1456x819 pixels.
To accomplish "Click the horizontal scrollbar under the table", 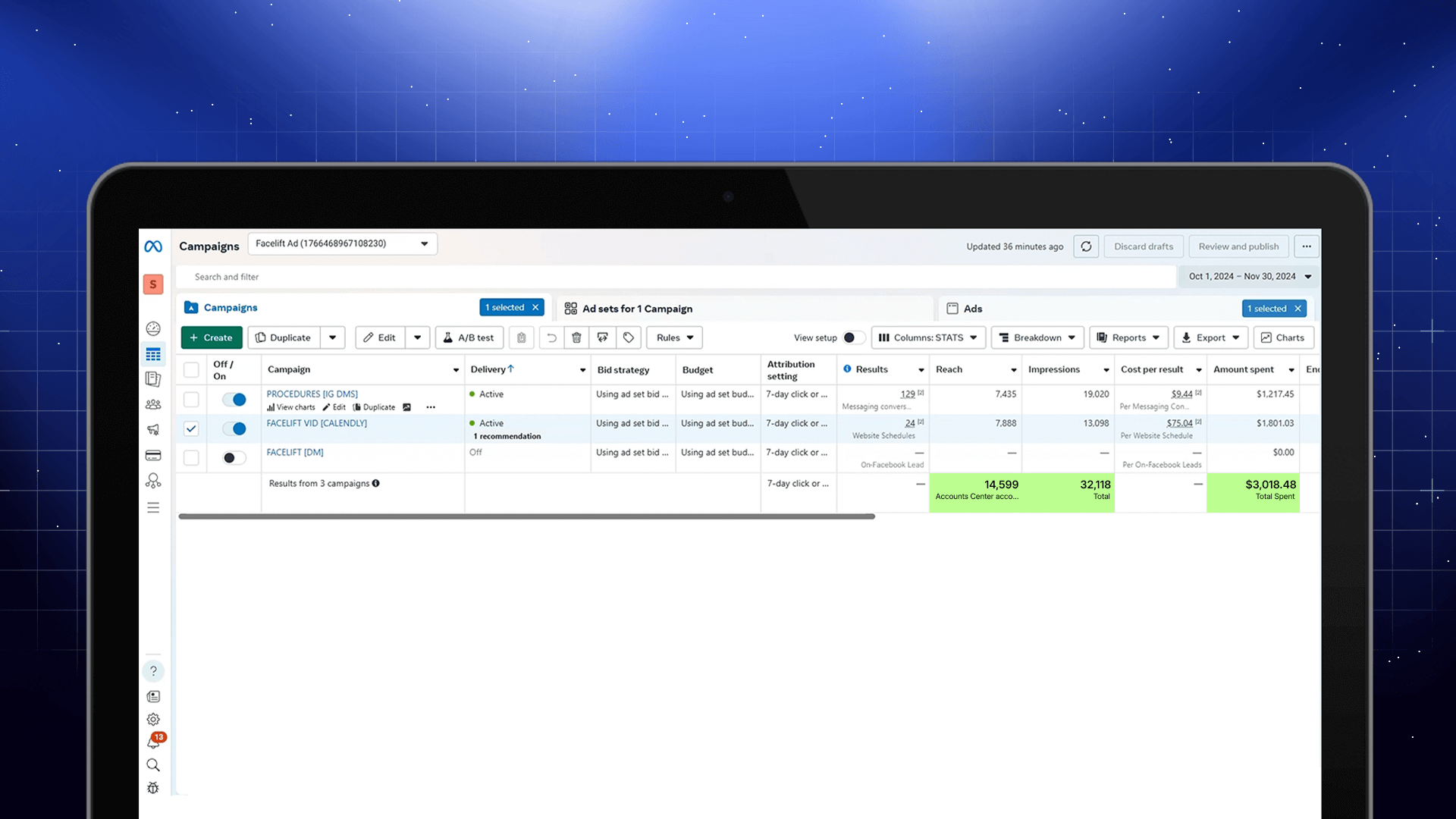I will (x=526, y=516).
